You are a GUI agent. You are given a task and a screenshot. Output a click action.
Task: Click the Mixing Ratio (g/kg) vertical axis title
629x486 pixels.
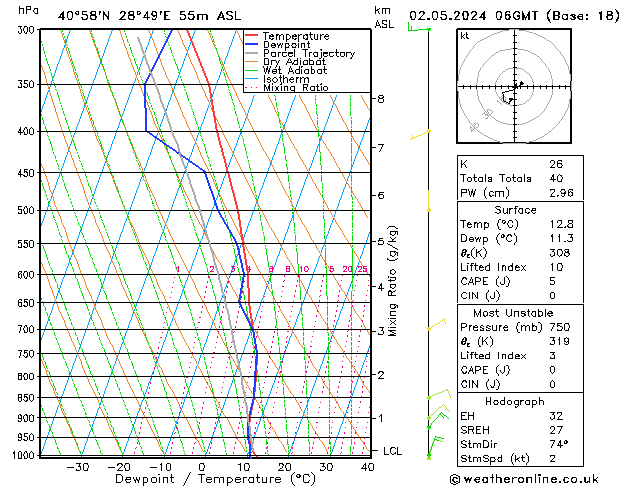click(x=392, y=281)
